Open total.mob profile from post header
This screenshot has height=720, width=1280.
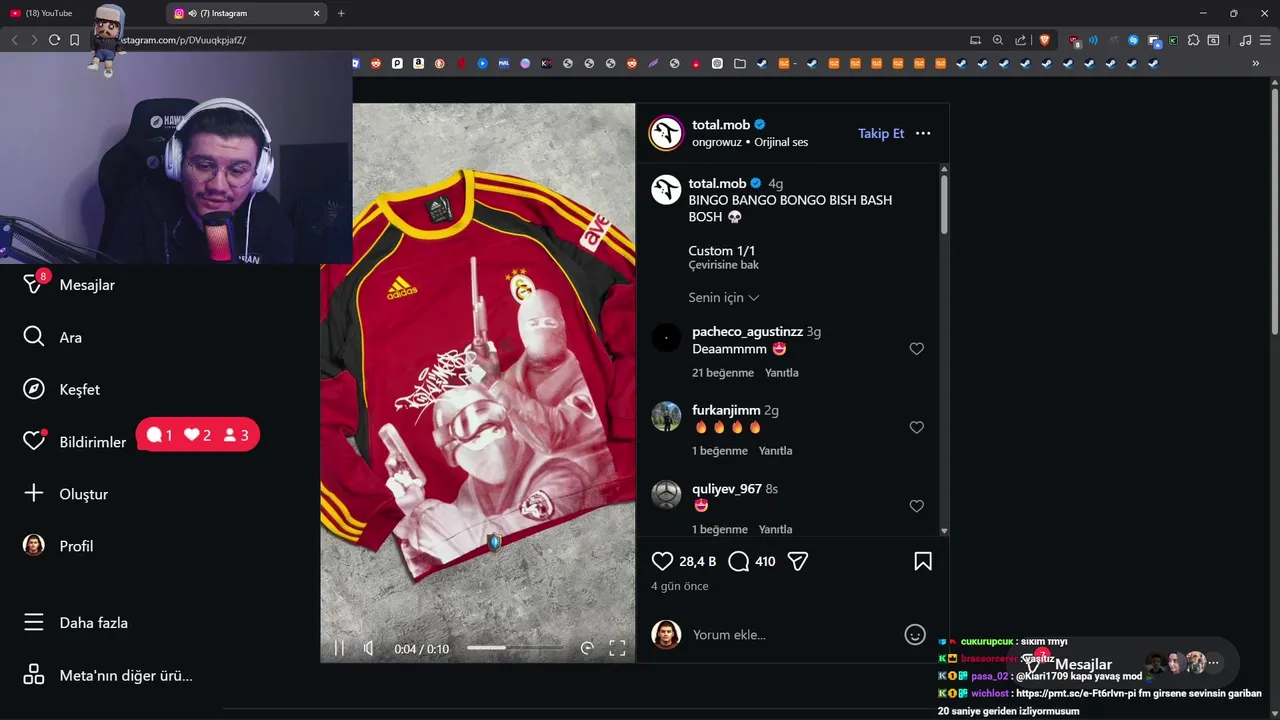pos(721,125)
